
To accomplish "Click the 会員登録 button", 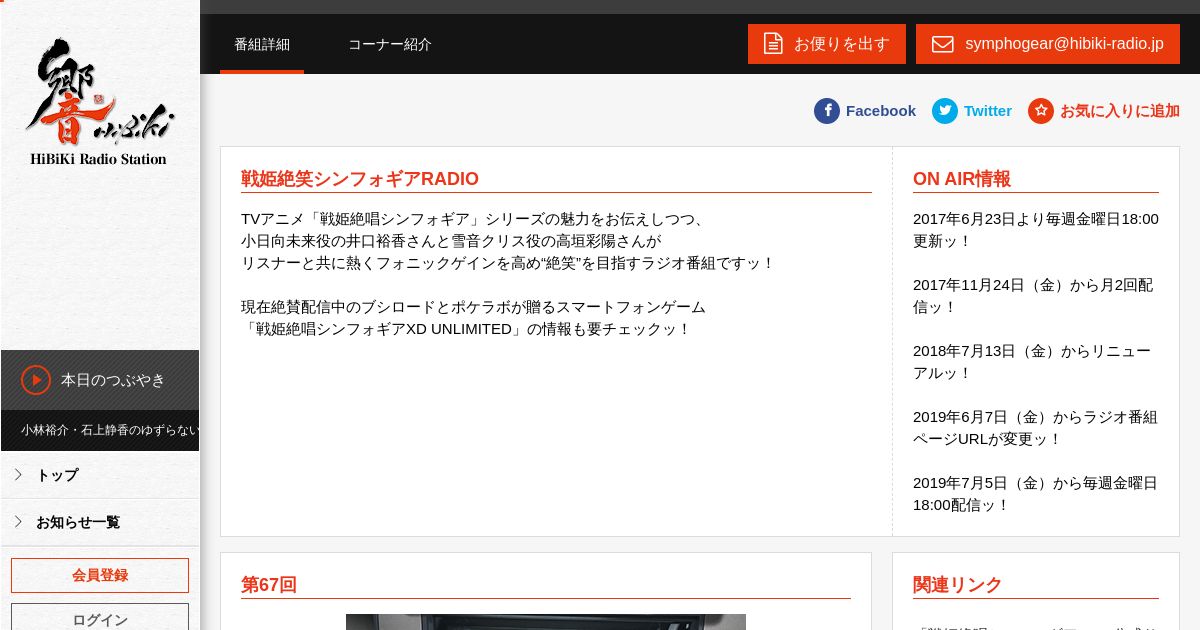I will (100, 575).
